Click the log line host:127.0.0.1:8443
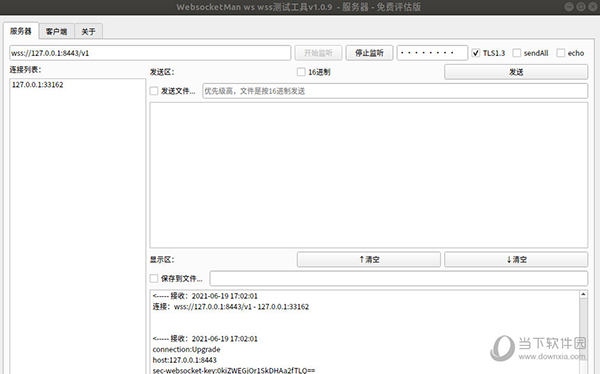600x374 pixels. (x=184, y=360)
